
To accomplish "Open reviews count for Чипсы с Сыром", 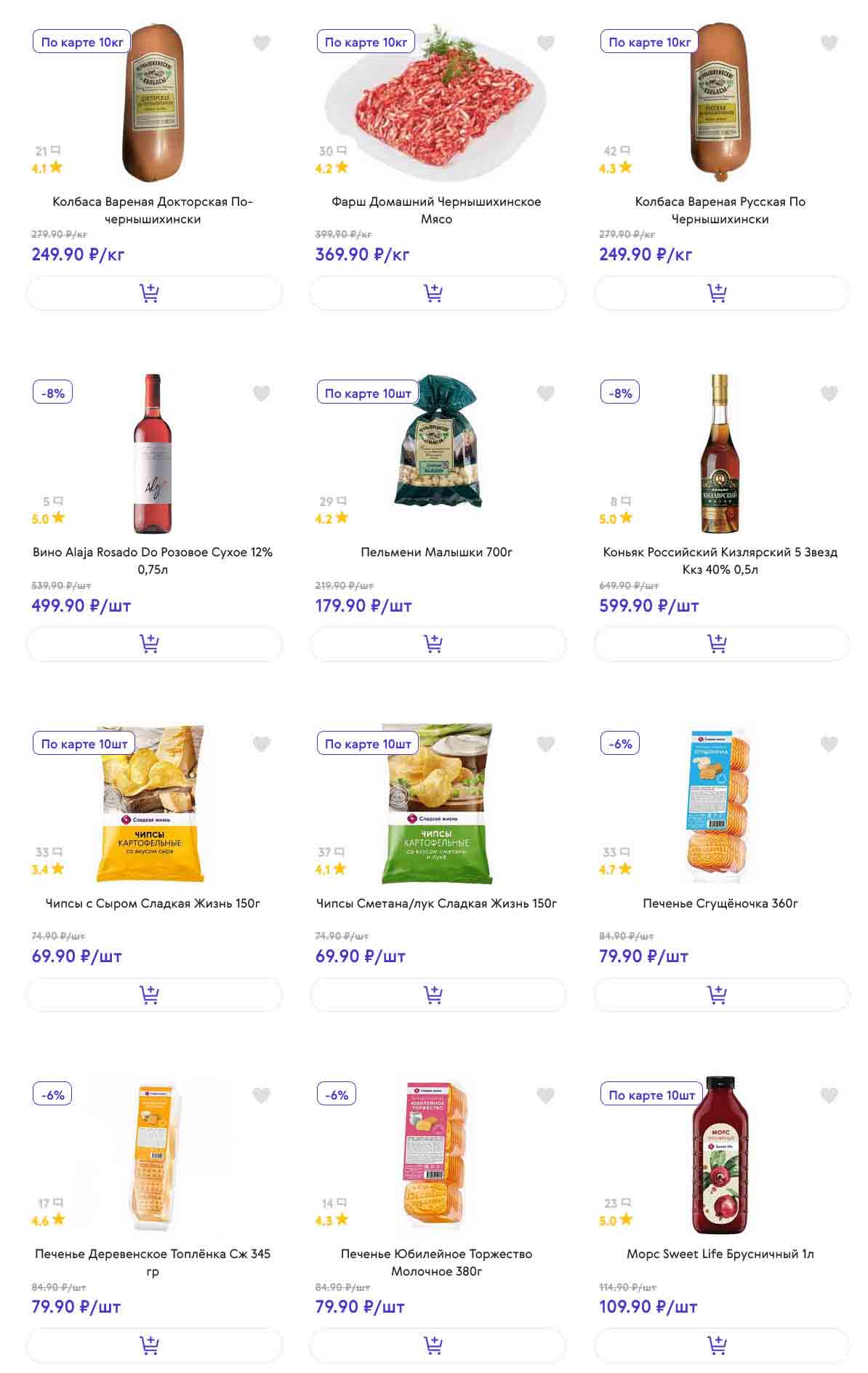I will coord(48,852).
